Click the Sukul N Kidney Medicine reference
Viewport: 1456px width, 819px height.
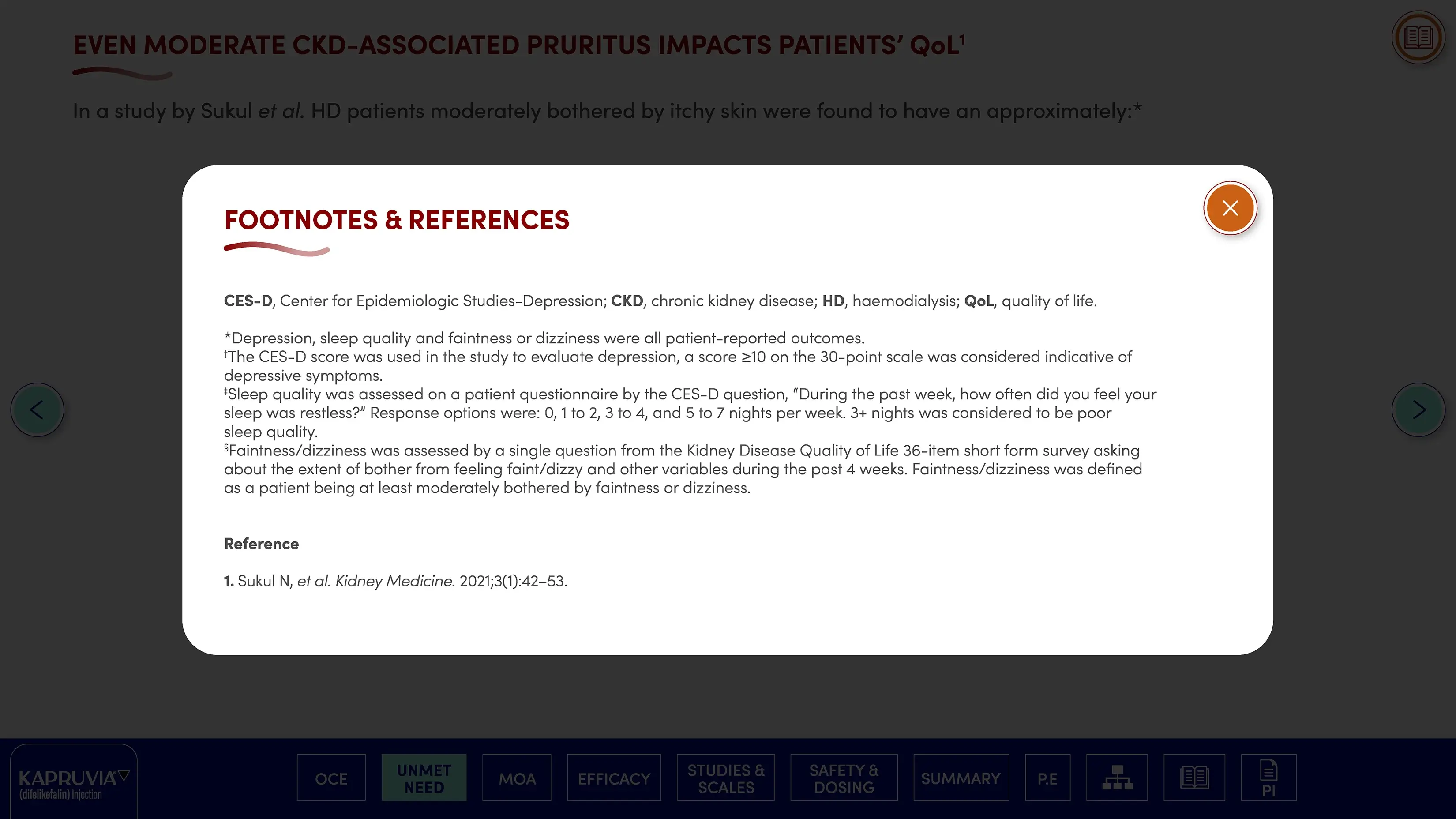pos(396,581)
